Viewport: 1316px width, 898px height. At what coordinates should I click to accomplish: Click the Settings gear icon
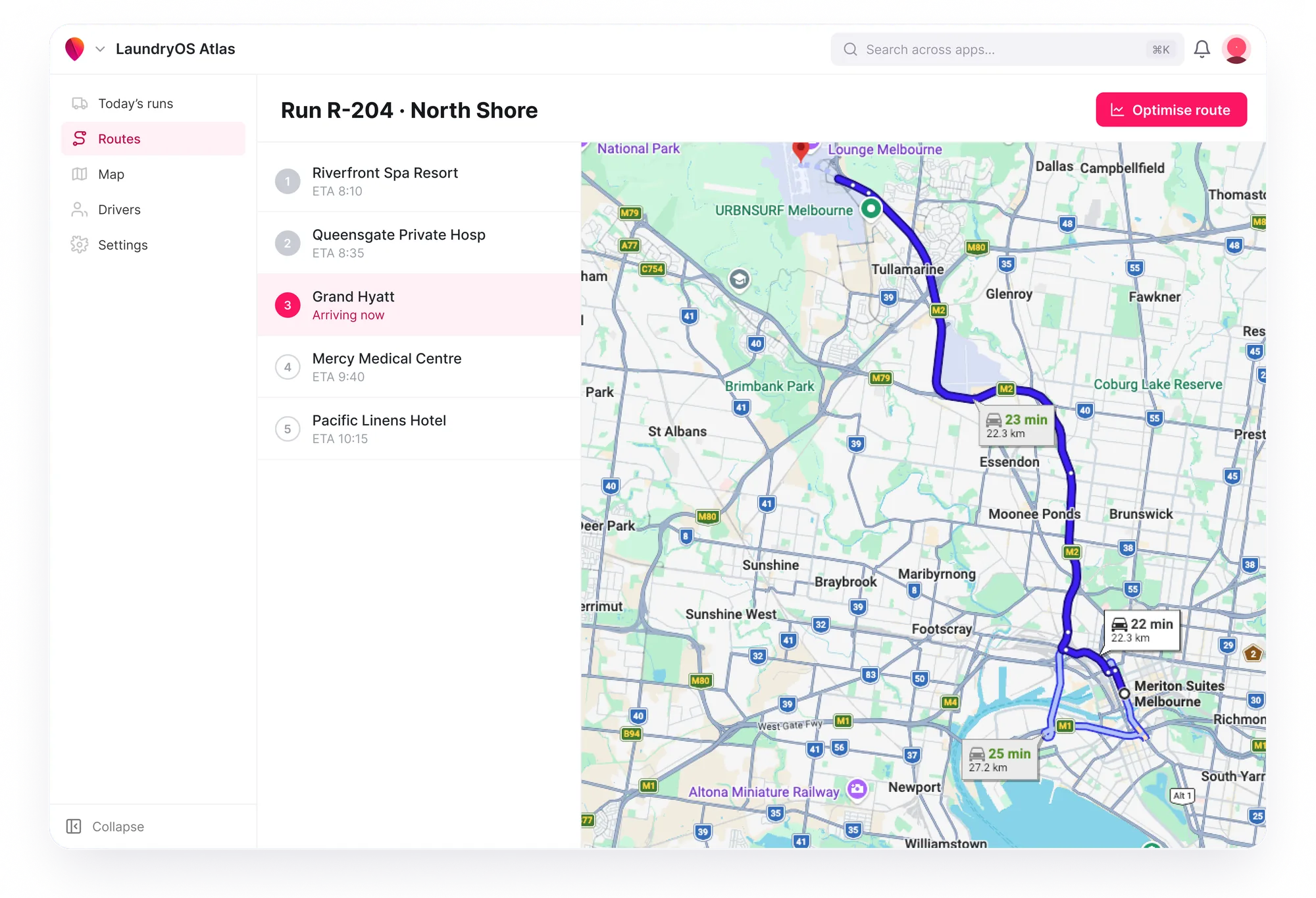(80, 245)
